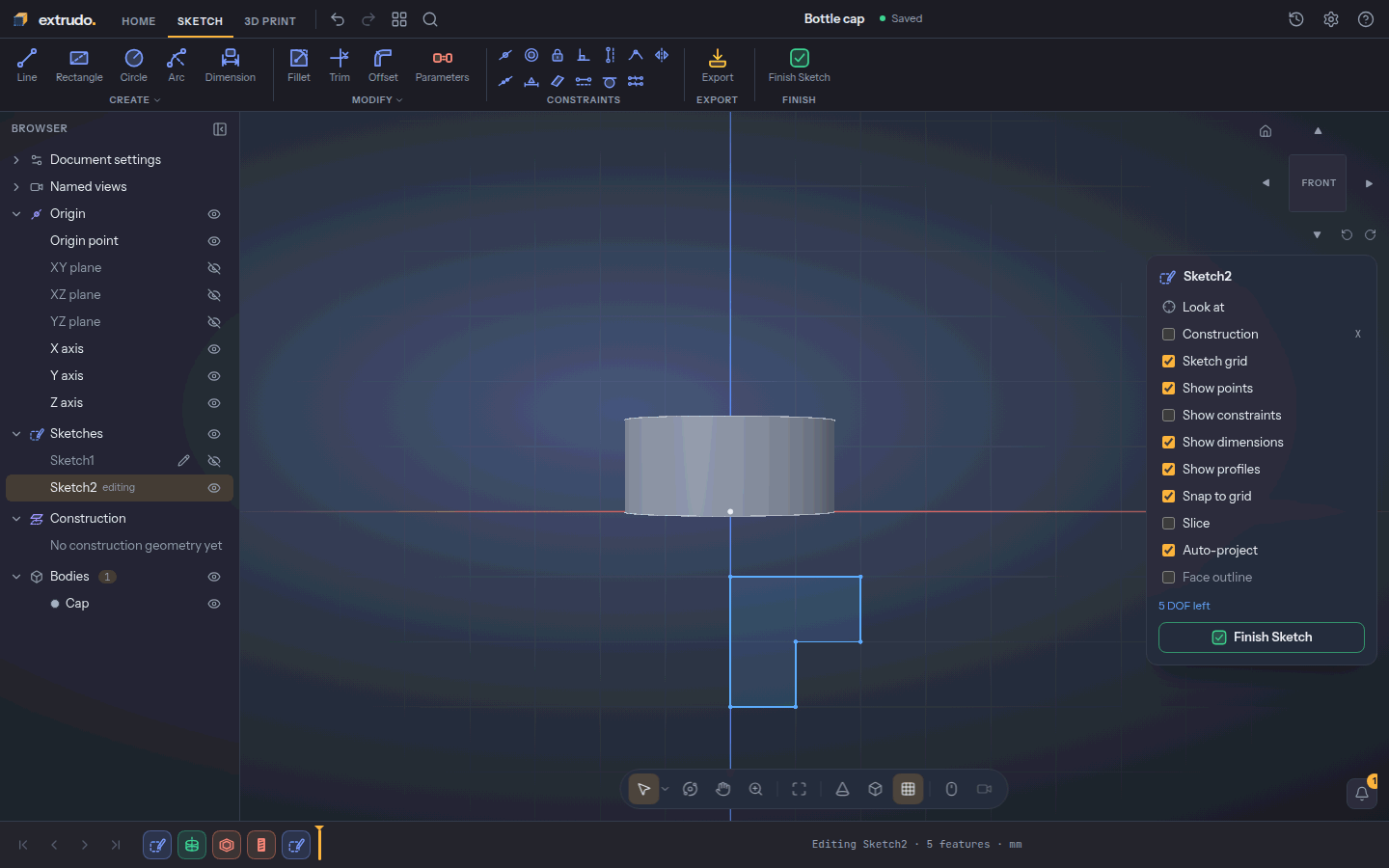Open the MODIFY dropdown menu
Viewport: 1389px width, 868px height.
click(377, 100)
